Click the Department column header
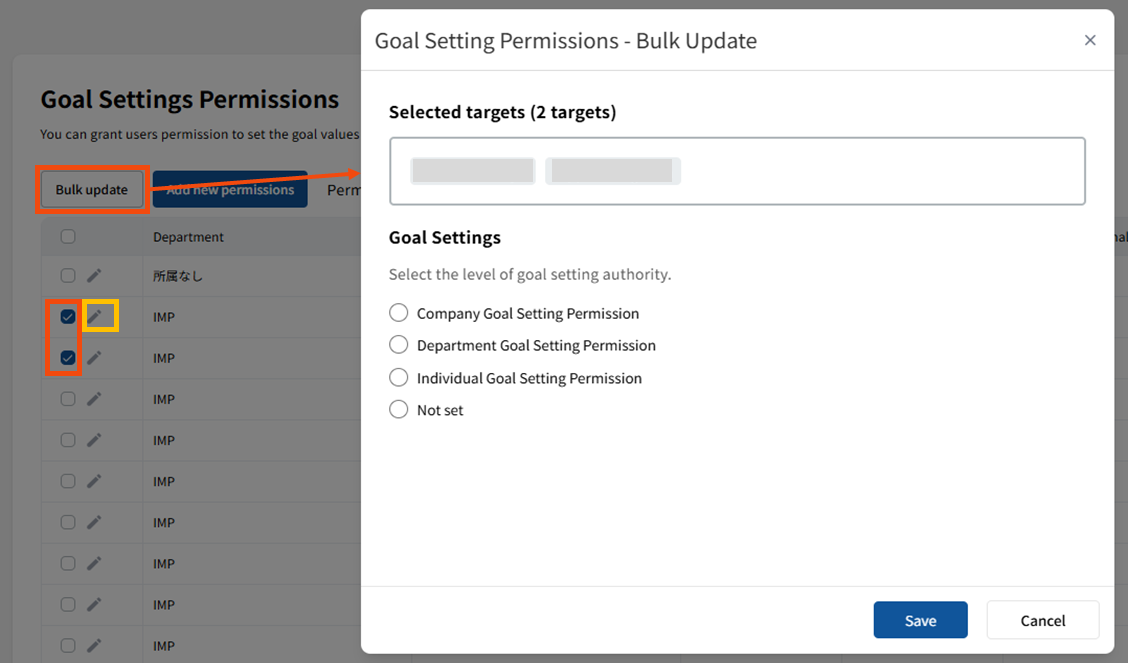The image size is (1128, 663). pyautogui.click(x=188, y=237)
